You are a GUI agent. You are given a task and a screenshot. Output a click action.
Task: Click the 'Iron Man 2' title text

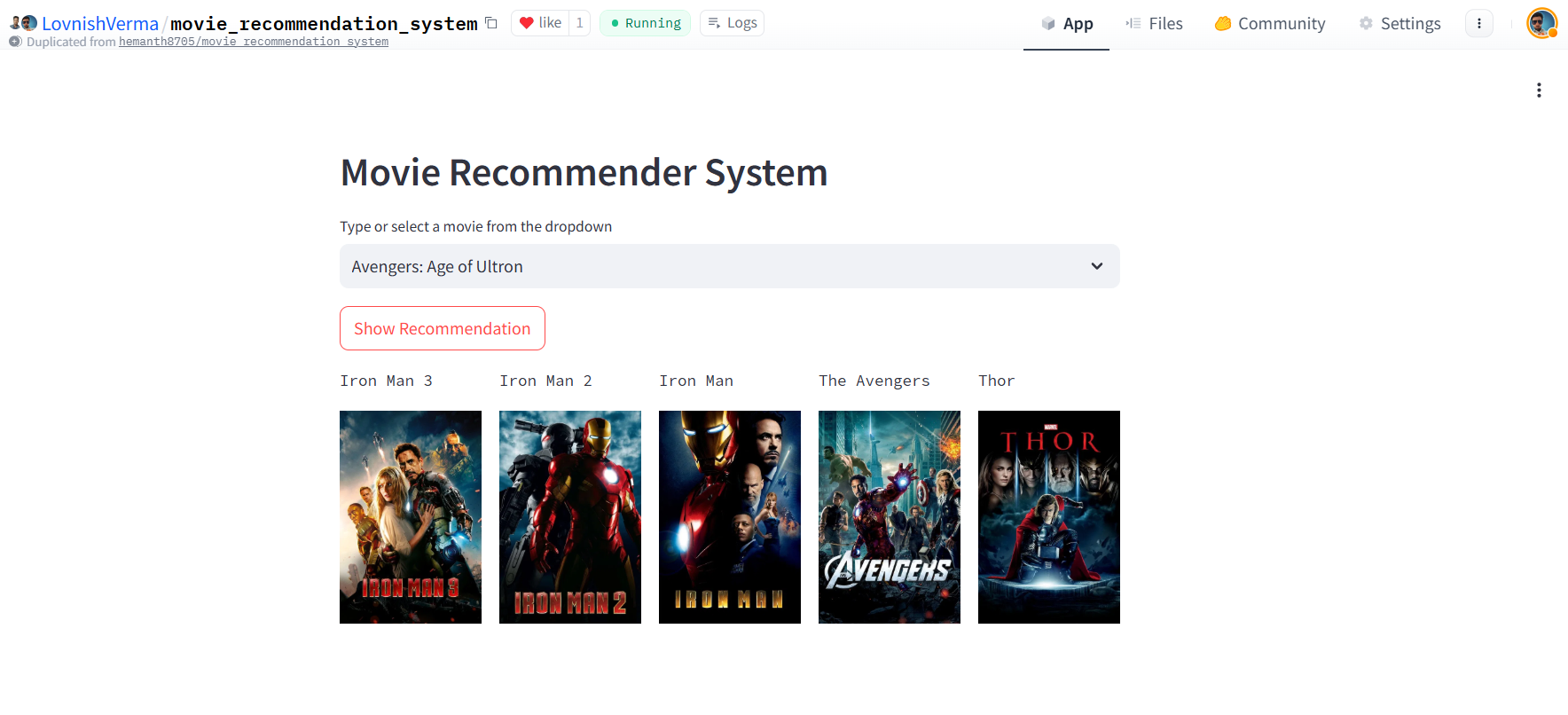pyautogui.click(x=546, y=381)
